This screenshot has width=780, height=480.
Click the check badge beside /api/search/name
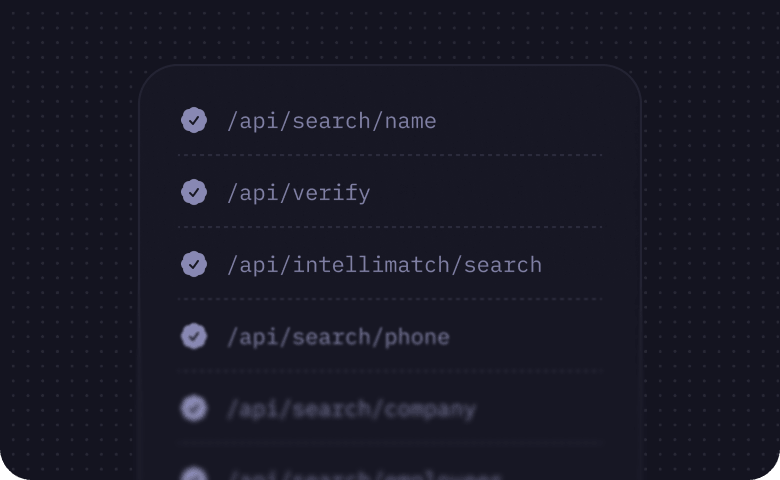click(194, 120)
